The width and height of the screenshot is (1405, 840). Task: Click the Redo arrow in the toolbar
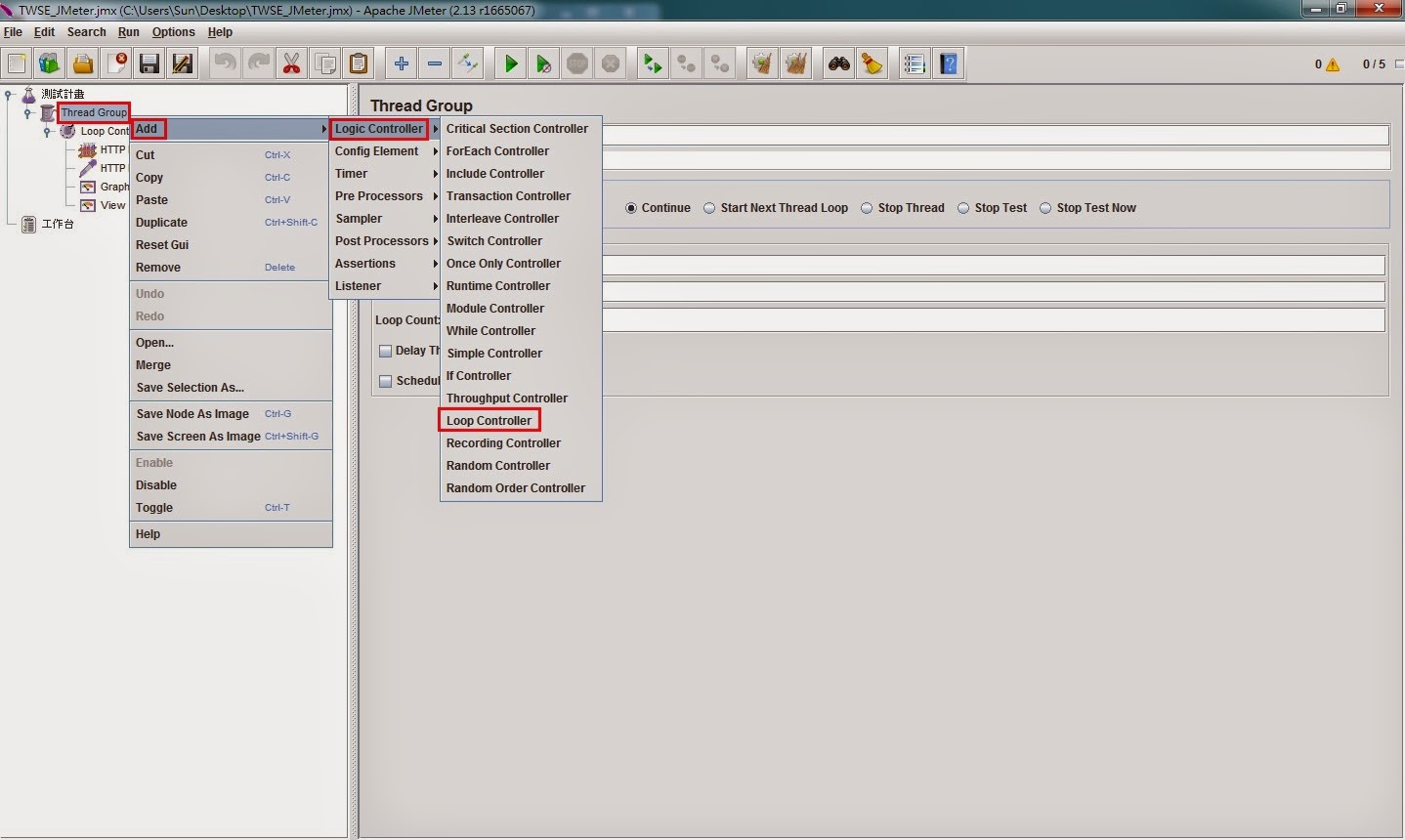[259, 64]
